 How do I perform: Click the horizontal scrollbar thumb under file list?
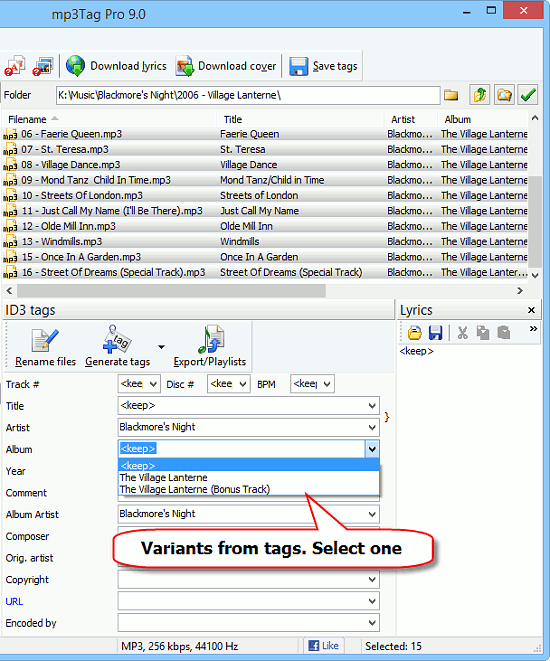point(171,290)
